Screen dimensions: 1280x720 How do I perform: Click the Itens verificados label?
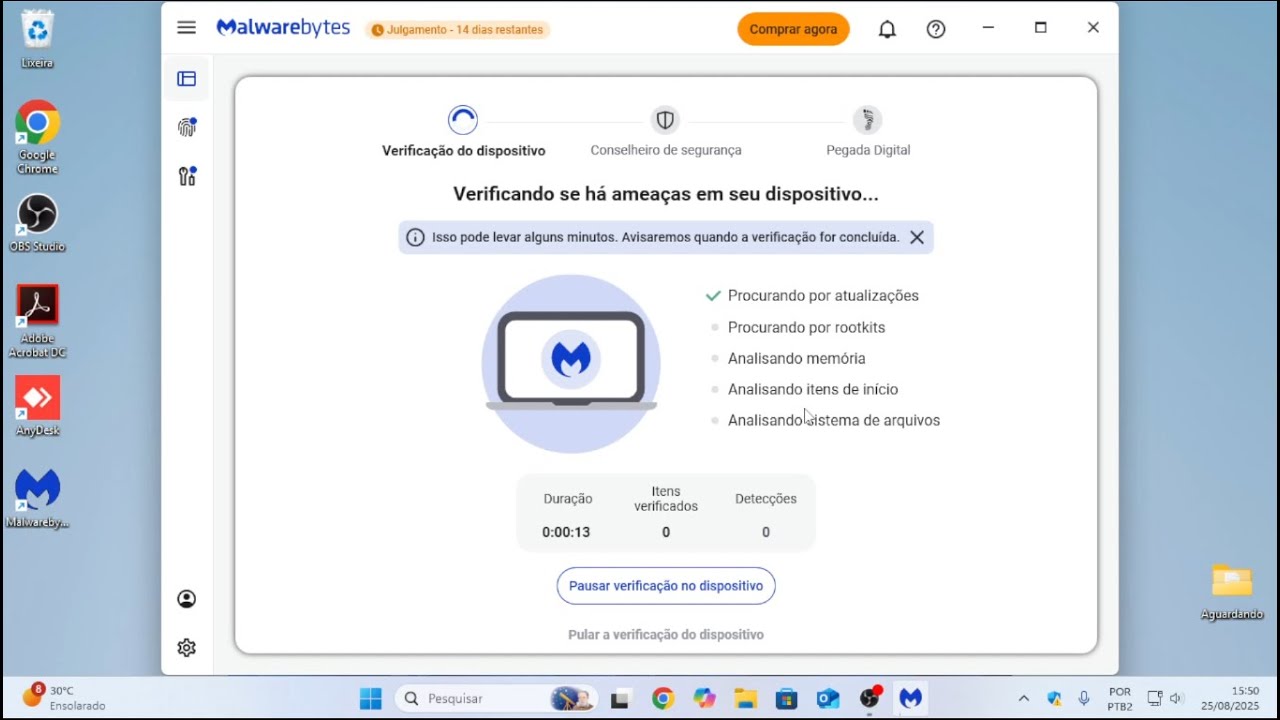(666, 499)
